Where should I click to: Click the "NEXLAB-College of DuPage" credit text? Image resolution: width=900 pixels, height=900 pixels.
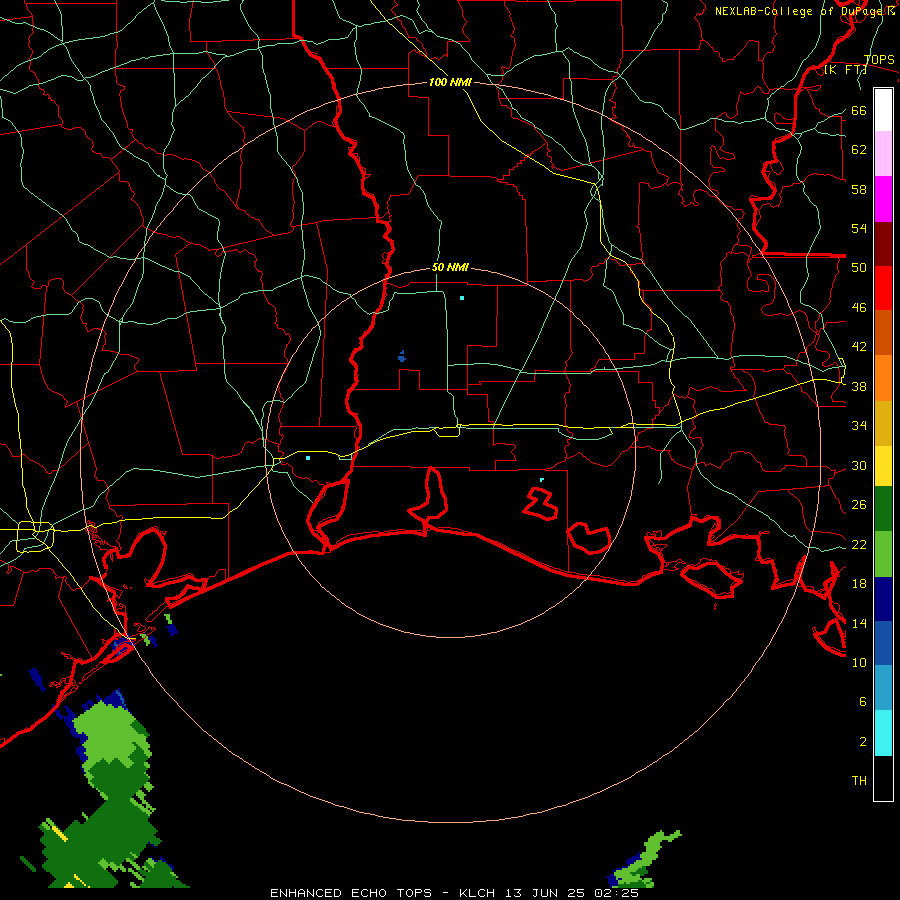coord(800,11)
